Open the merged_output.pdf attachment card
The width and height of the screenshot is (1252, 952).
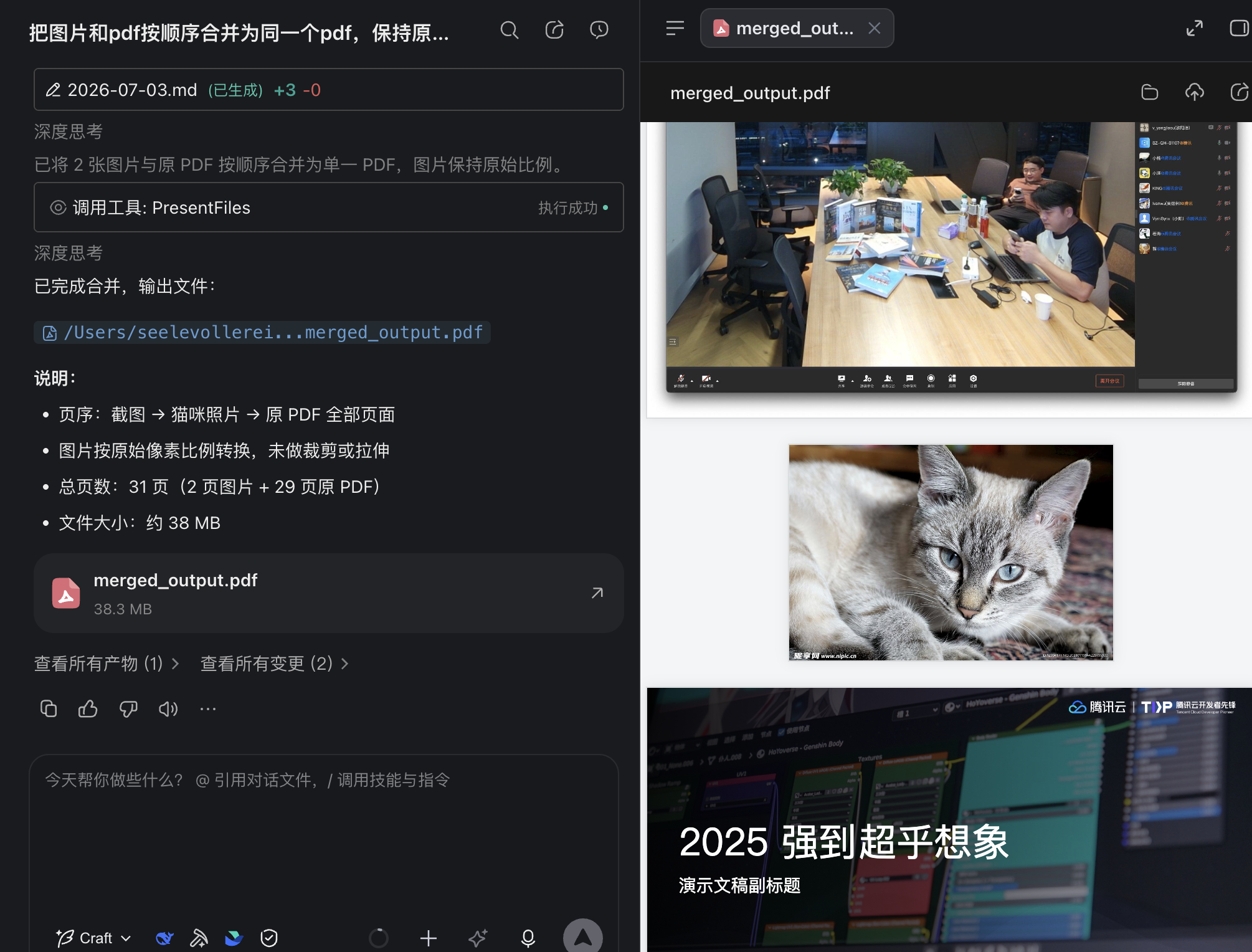[328, 594]
